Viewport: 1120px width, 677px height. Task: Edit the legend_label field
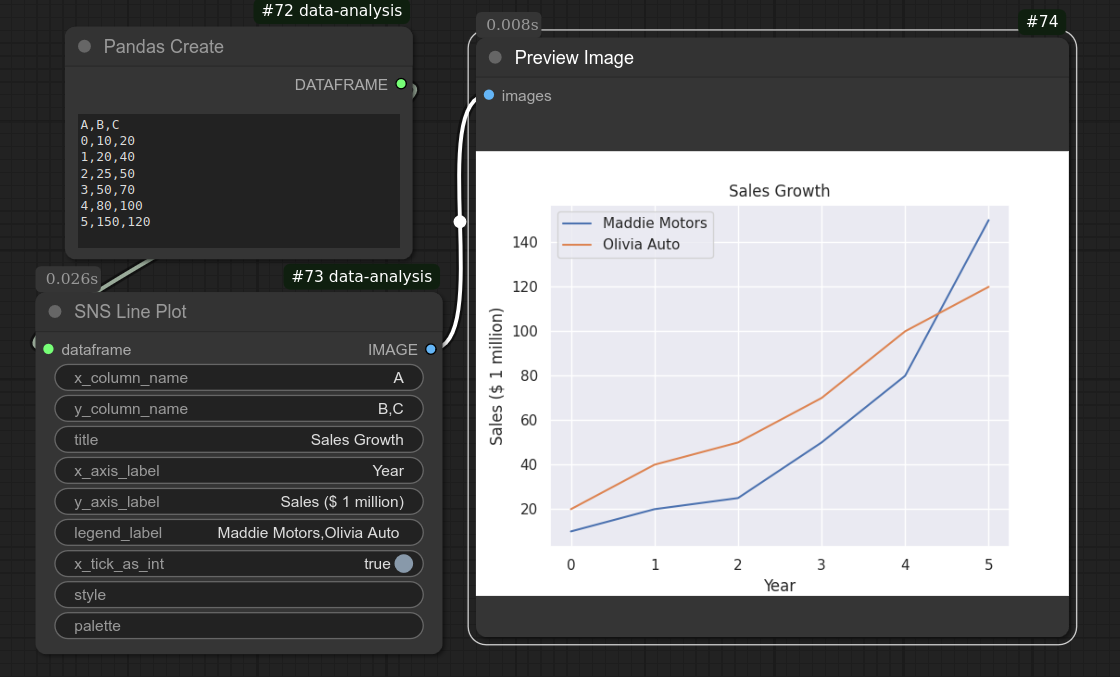[239, 533]
